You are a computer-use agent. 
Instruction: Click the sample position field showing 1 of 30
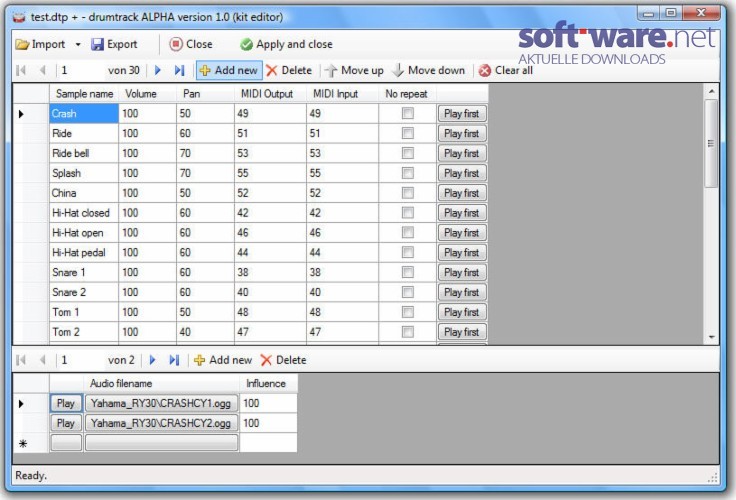point(80,70)
